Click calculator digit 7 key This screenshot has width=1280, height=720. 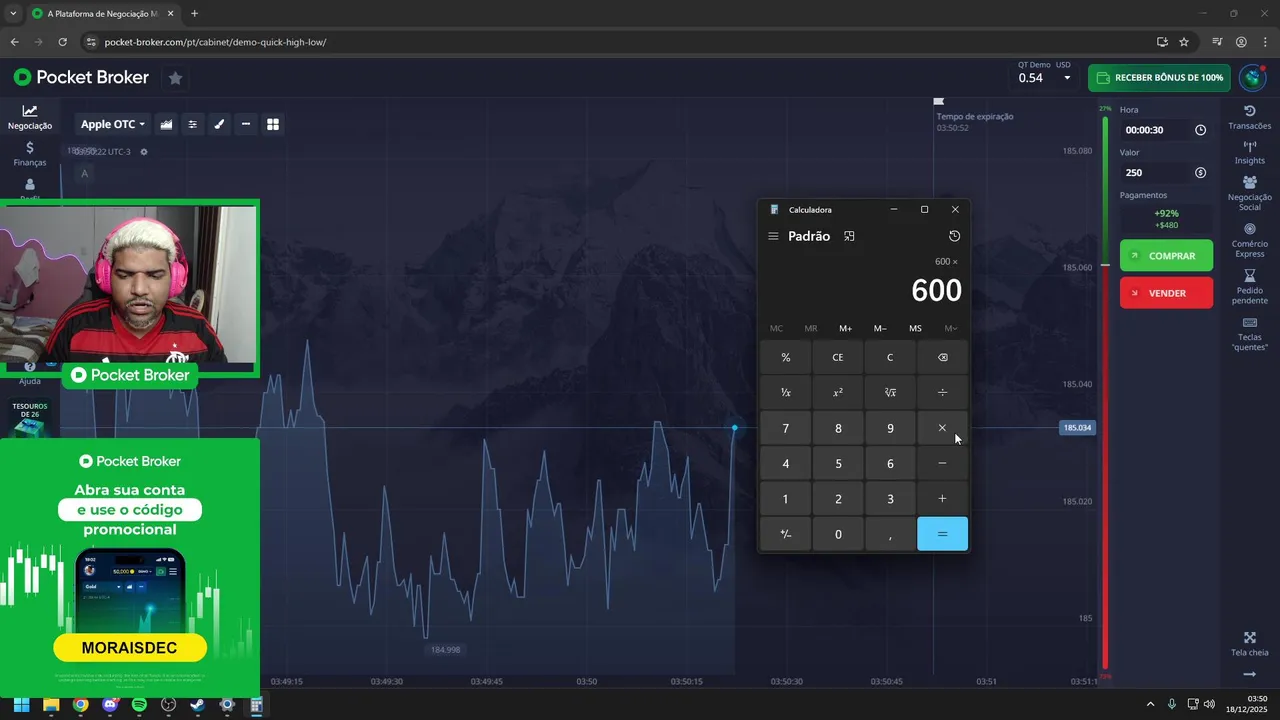pos(786,428)
